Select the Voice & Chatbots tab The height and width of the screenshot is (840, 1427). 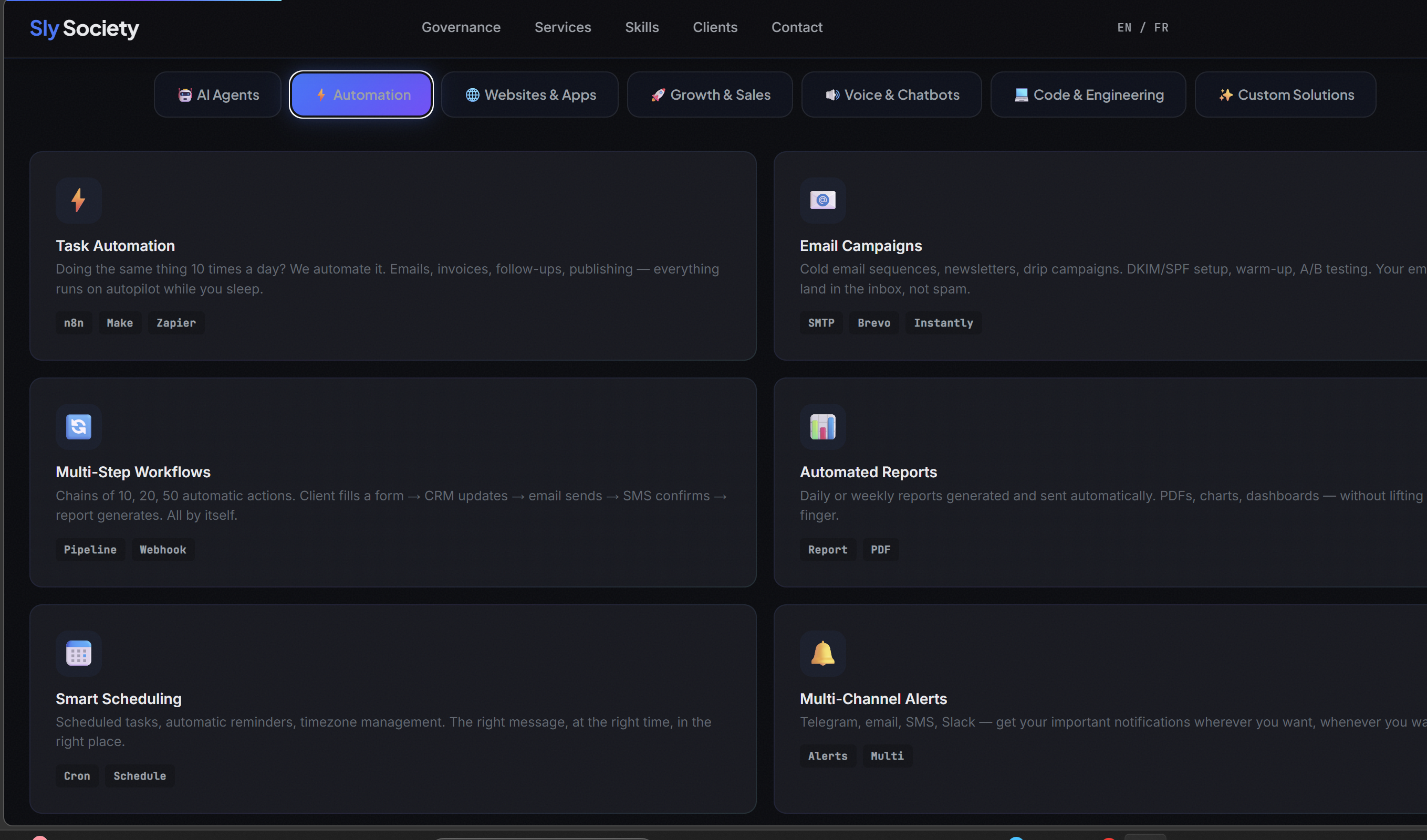[x=892, y=94]
